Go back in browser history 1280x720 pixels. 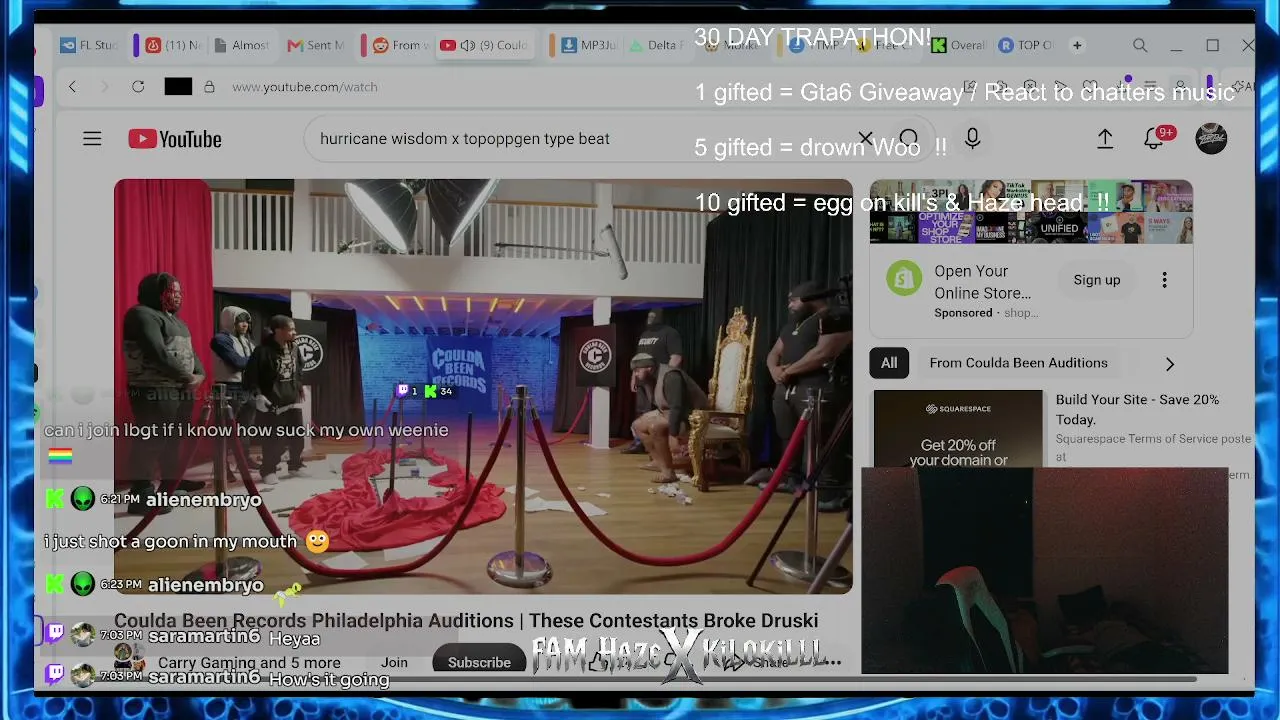tap(72, 87)
